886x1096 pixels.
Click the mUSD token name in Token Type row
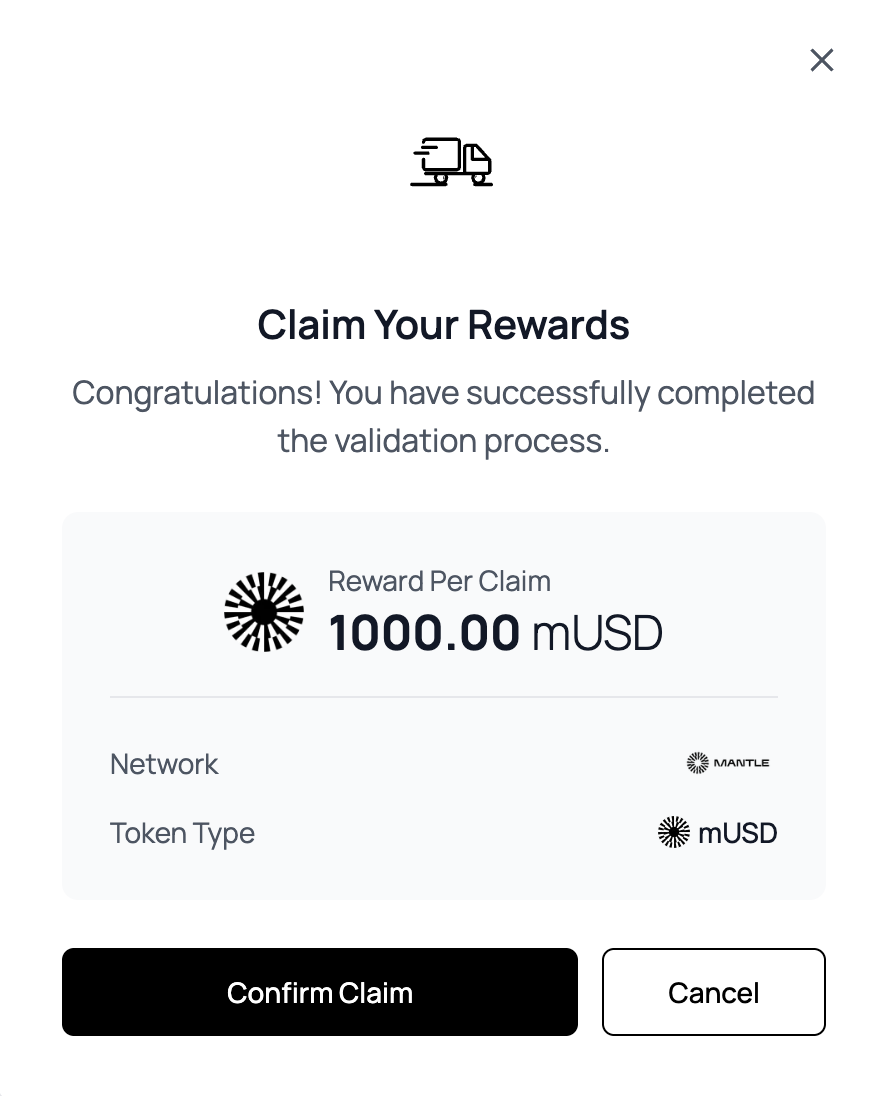(x=737, y=833)
